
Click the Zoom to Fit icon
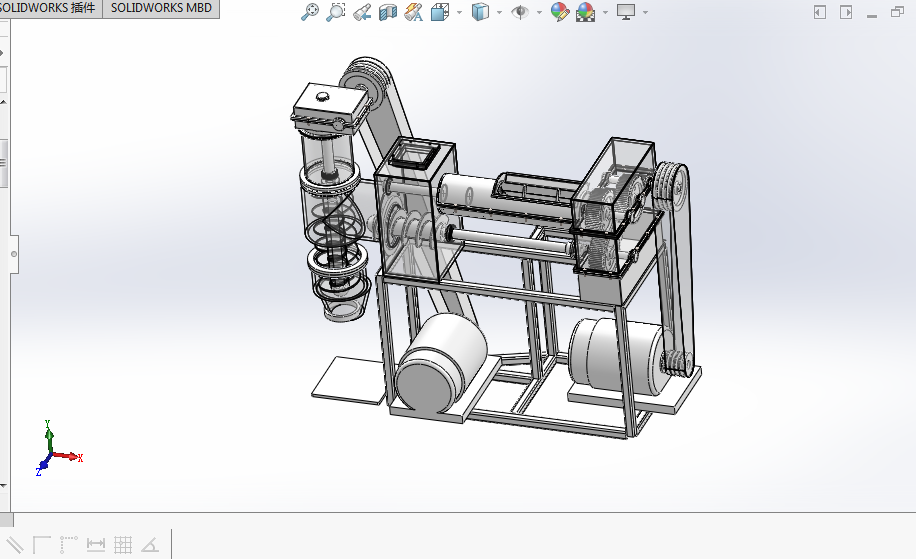310,12
